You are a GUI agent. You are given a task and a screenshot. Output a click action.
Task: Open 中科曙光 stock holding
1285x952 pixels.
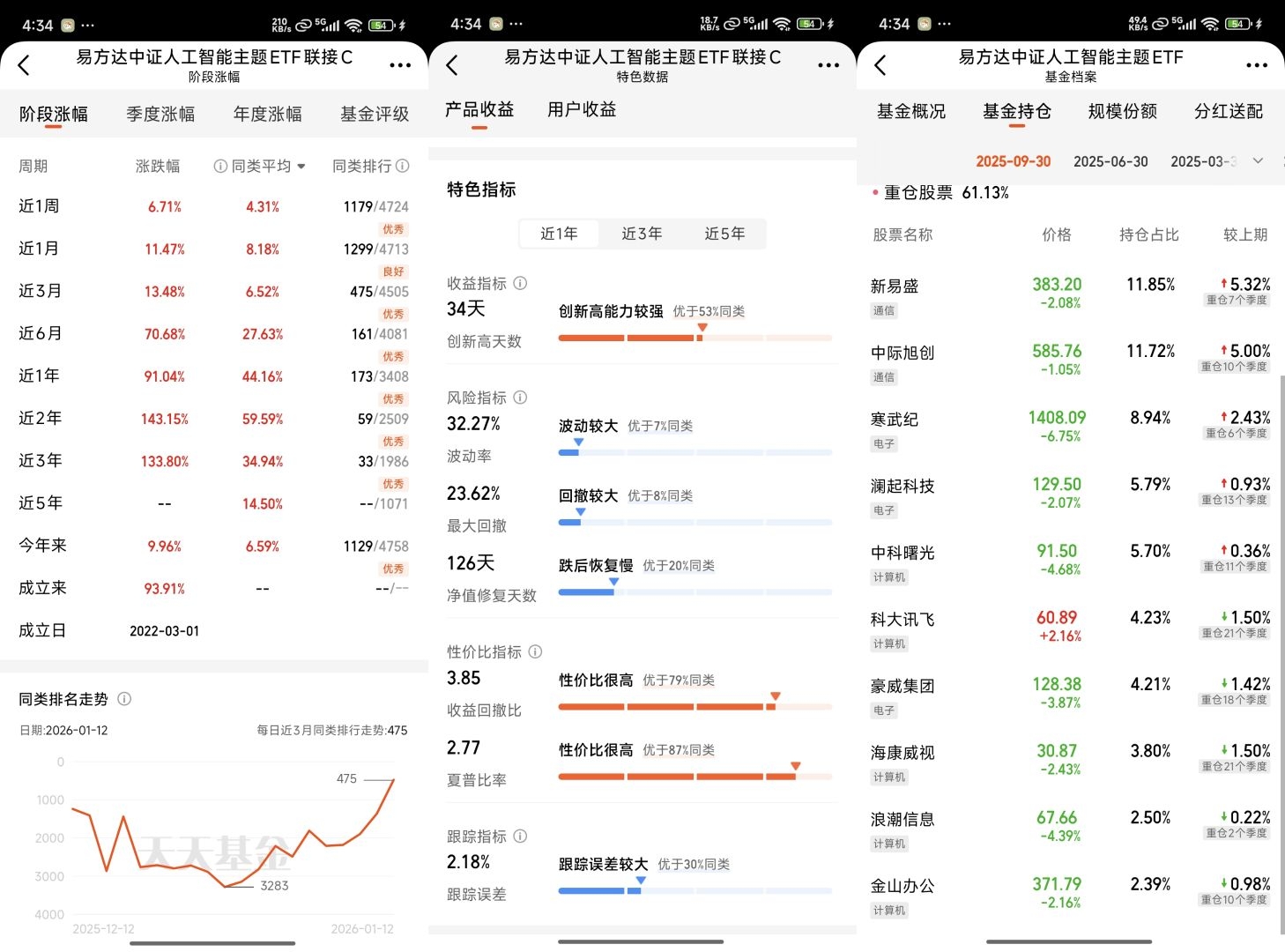(x=1070, y=562)
